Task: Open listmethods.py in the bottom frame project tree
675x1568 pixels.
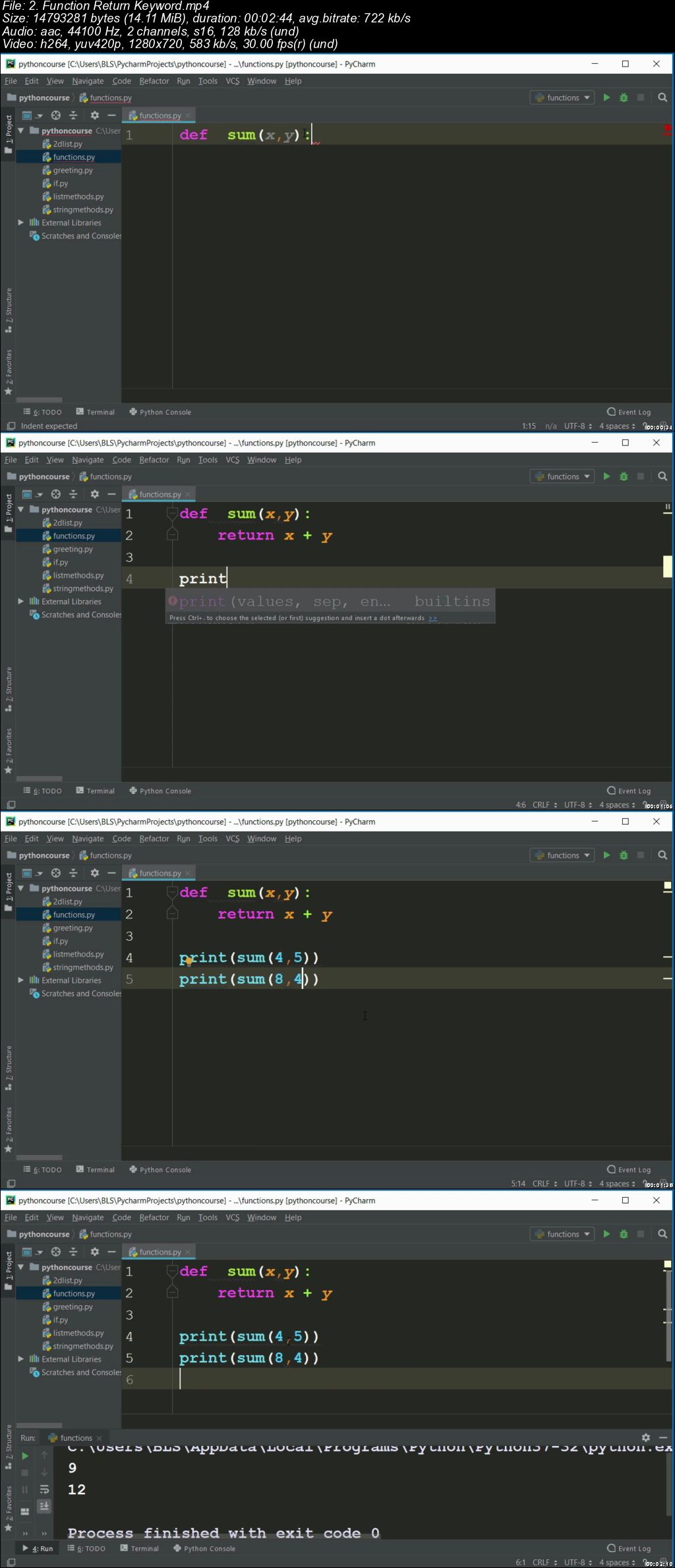Action: (x=73, y=1333)
